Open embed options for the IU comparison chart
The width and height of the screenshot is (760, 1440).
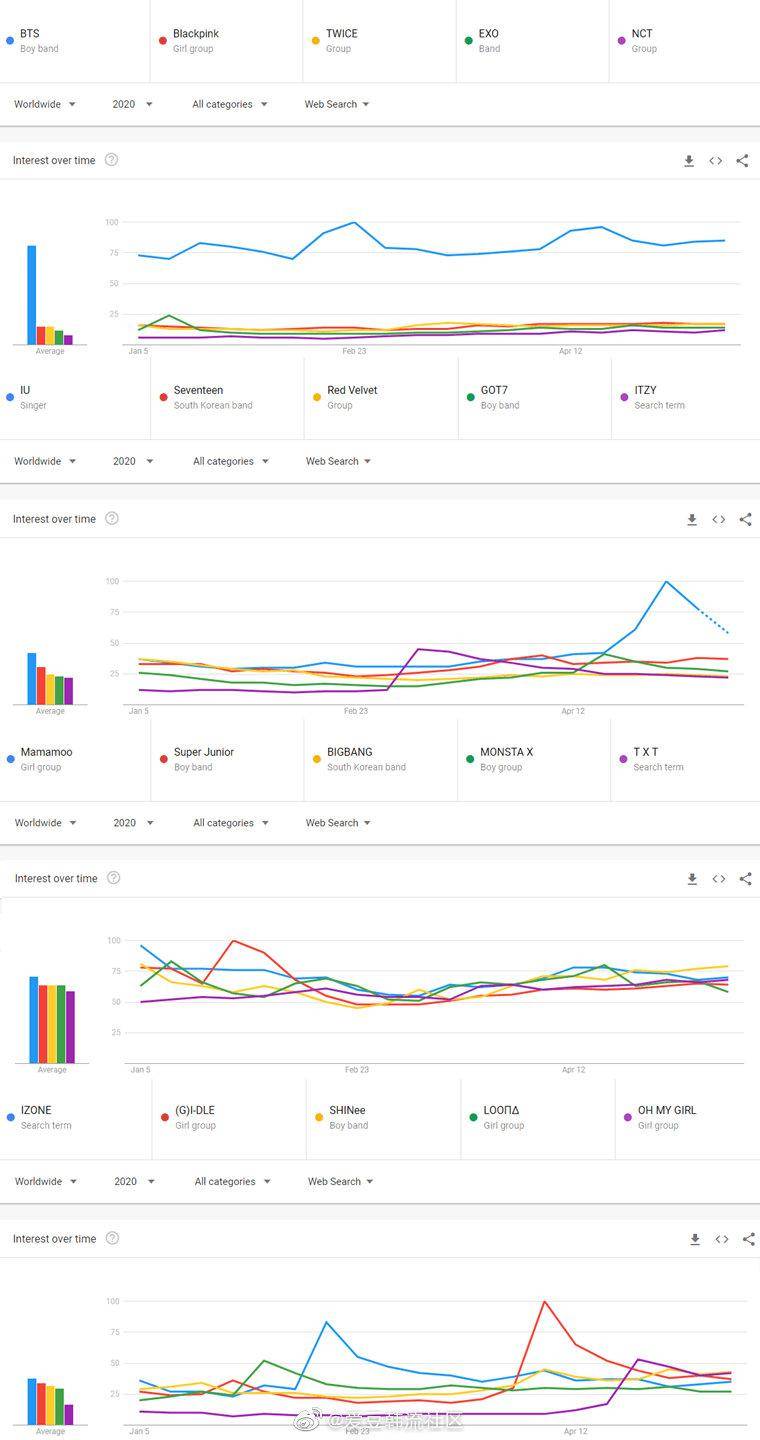pos(717,519)
